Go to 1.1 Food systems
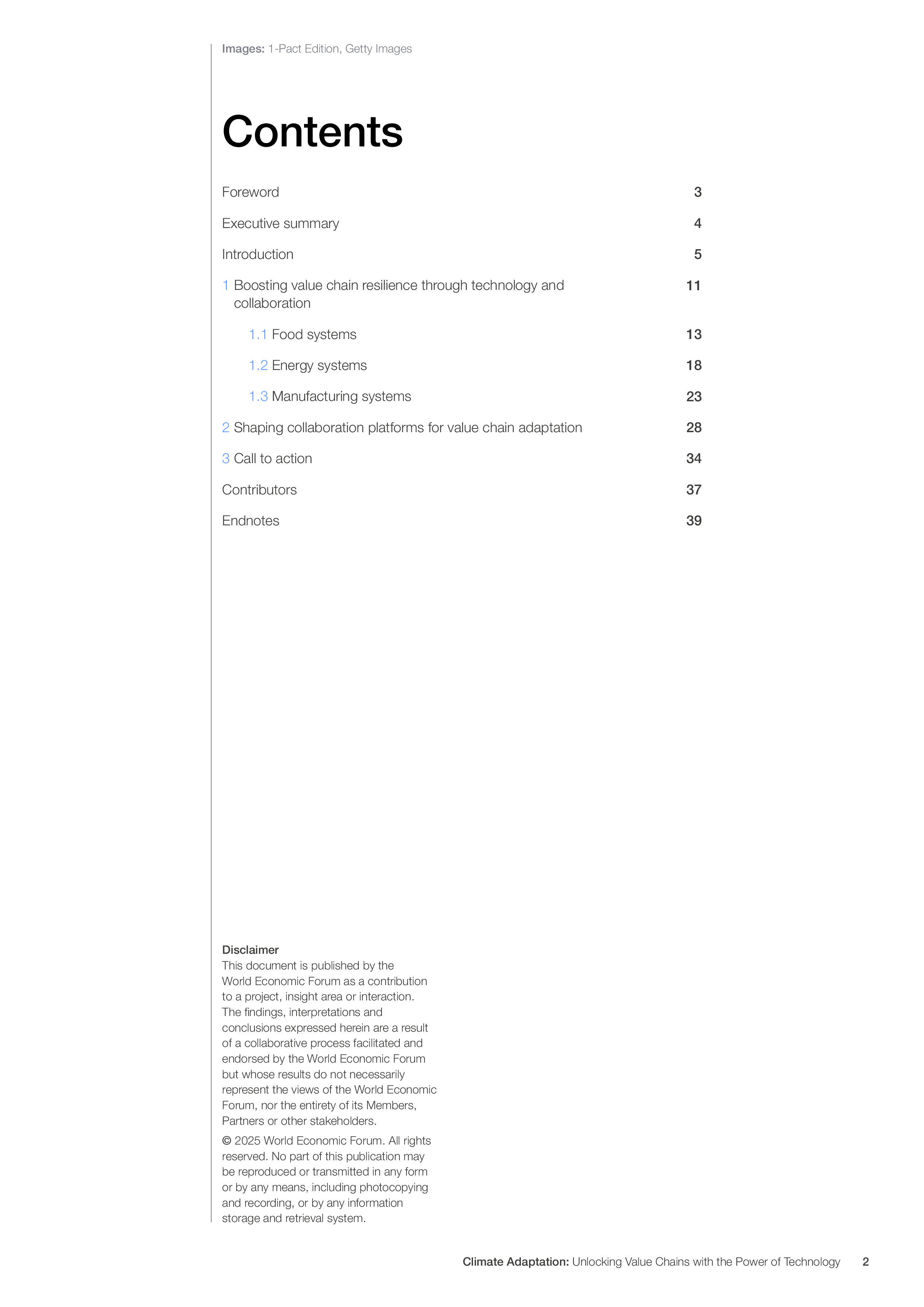 pos(302,335)
